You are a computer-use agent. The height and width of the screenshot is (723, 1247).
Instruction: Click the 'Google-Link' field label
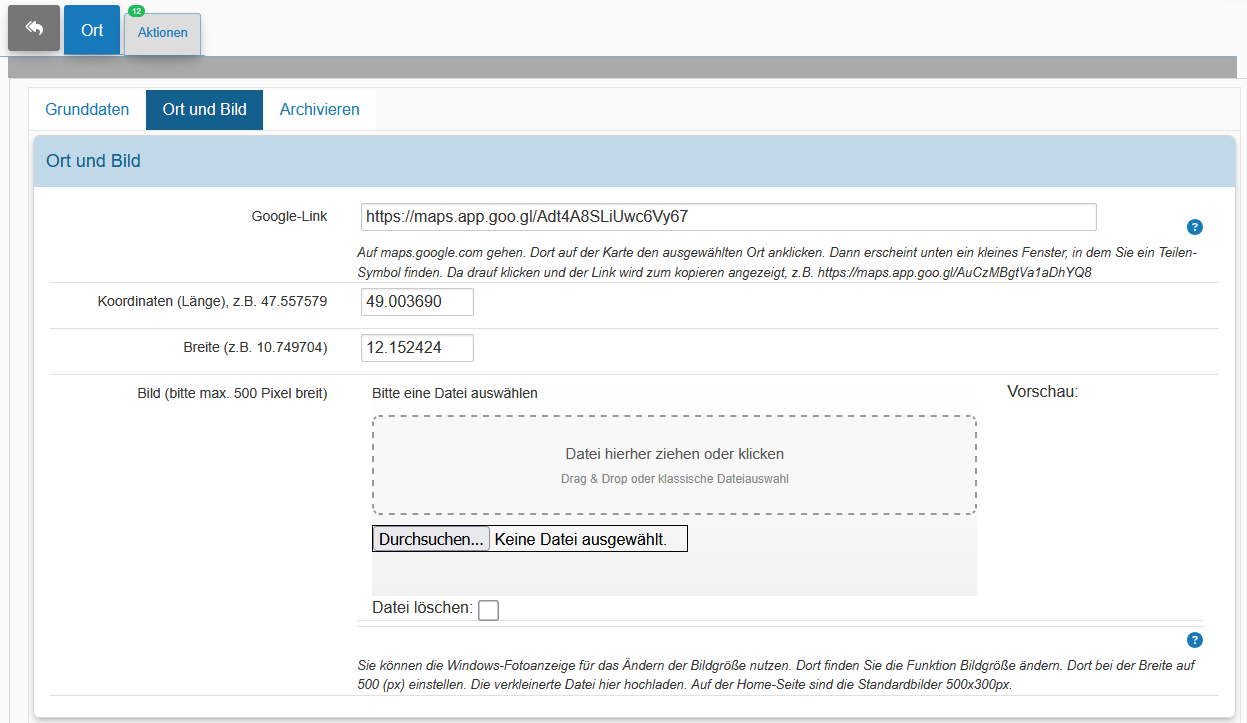[x=289, y=217]
